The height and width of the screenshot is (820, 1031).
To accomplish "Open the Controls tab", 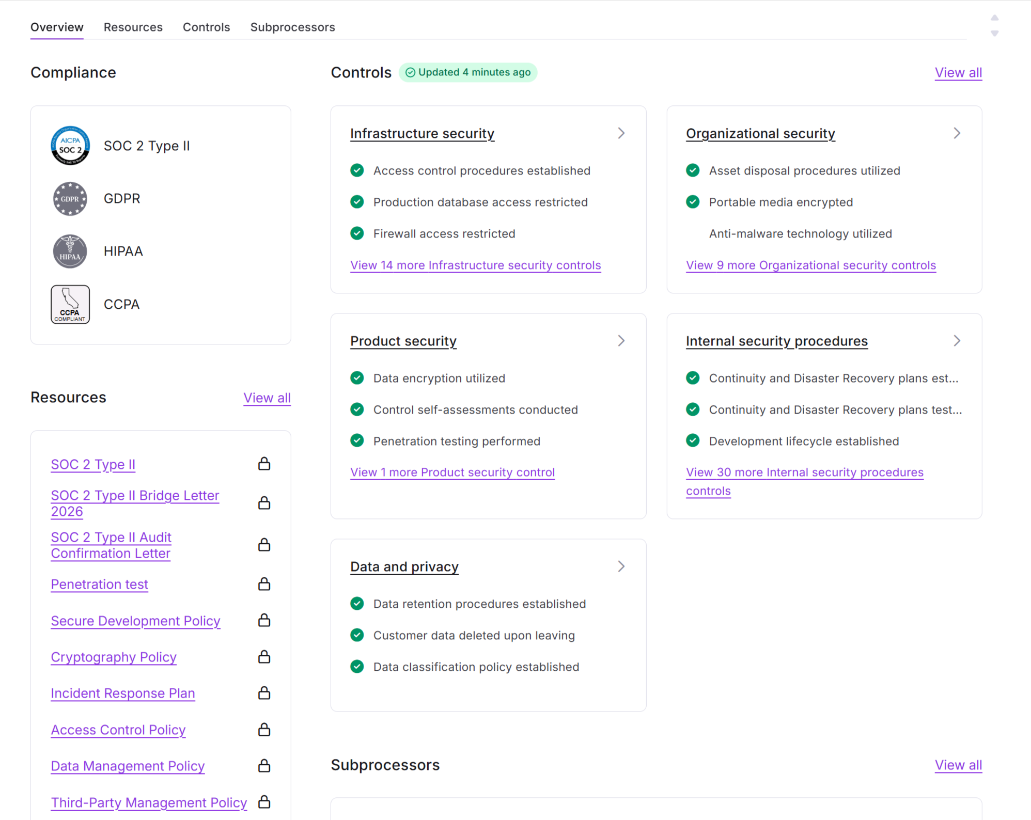I will pyautogui.click(x=206, y=27).
